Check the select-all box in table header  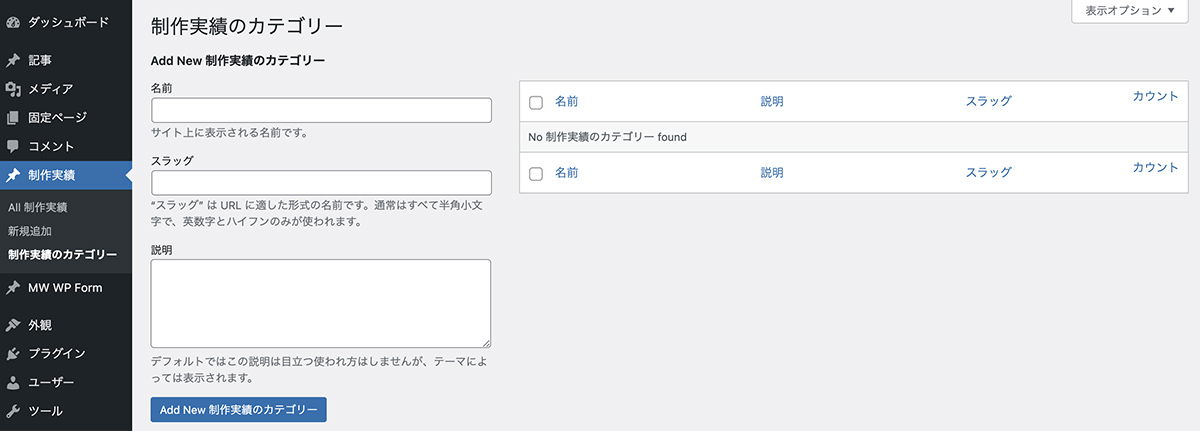point(536,102)
